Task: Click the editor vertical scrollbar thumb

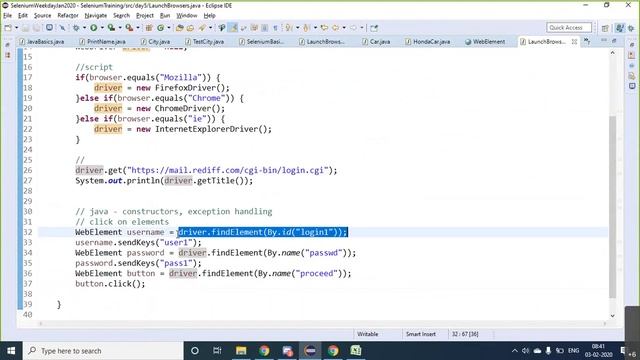Action: click(612, 207)
